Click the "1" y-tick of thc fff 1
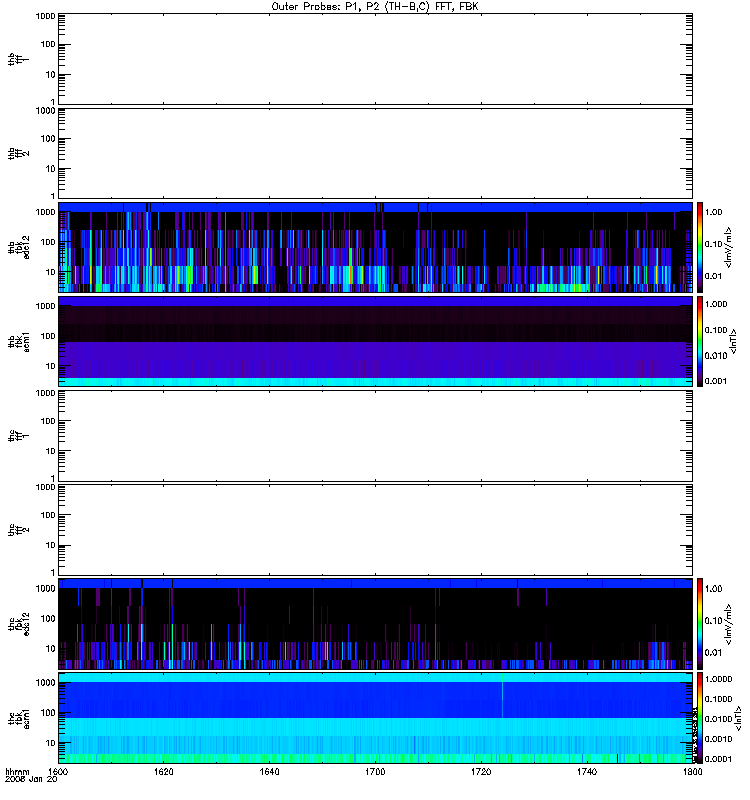 pyautogui.click(x=53, y=478)
